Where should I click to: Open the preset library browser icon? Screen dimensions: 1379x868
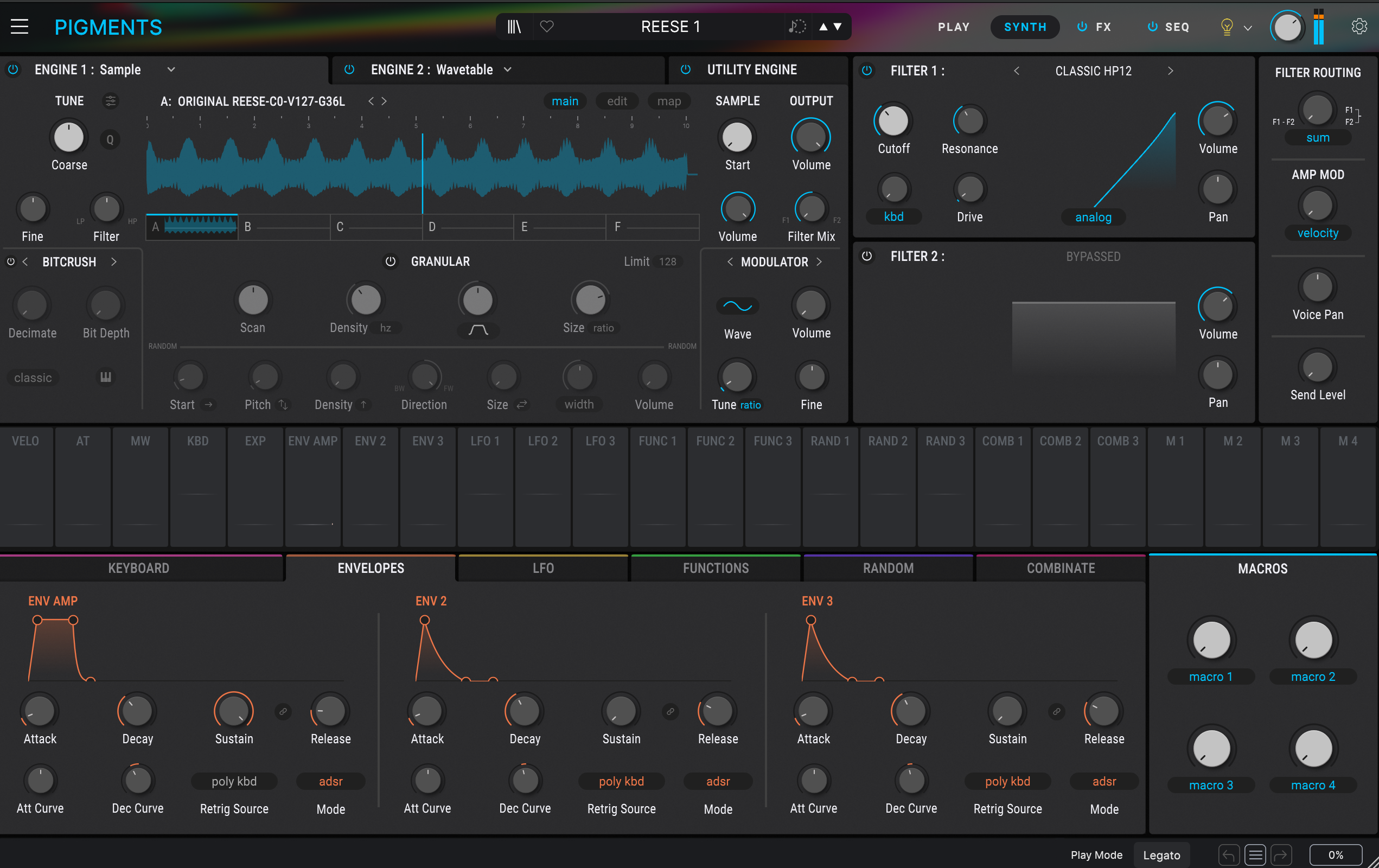514,27
